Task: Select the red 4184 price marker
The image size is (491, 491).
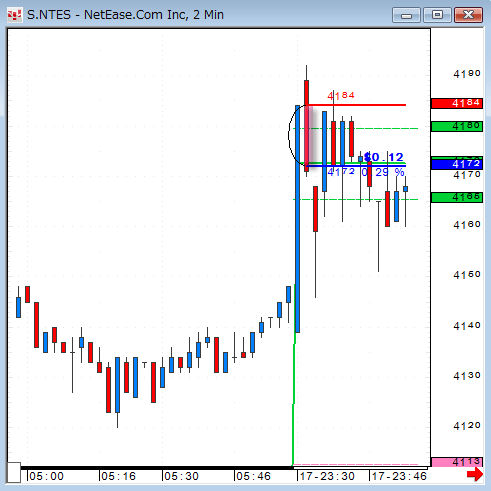Action: (x=457, y=103)
